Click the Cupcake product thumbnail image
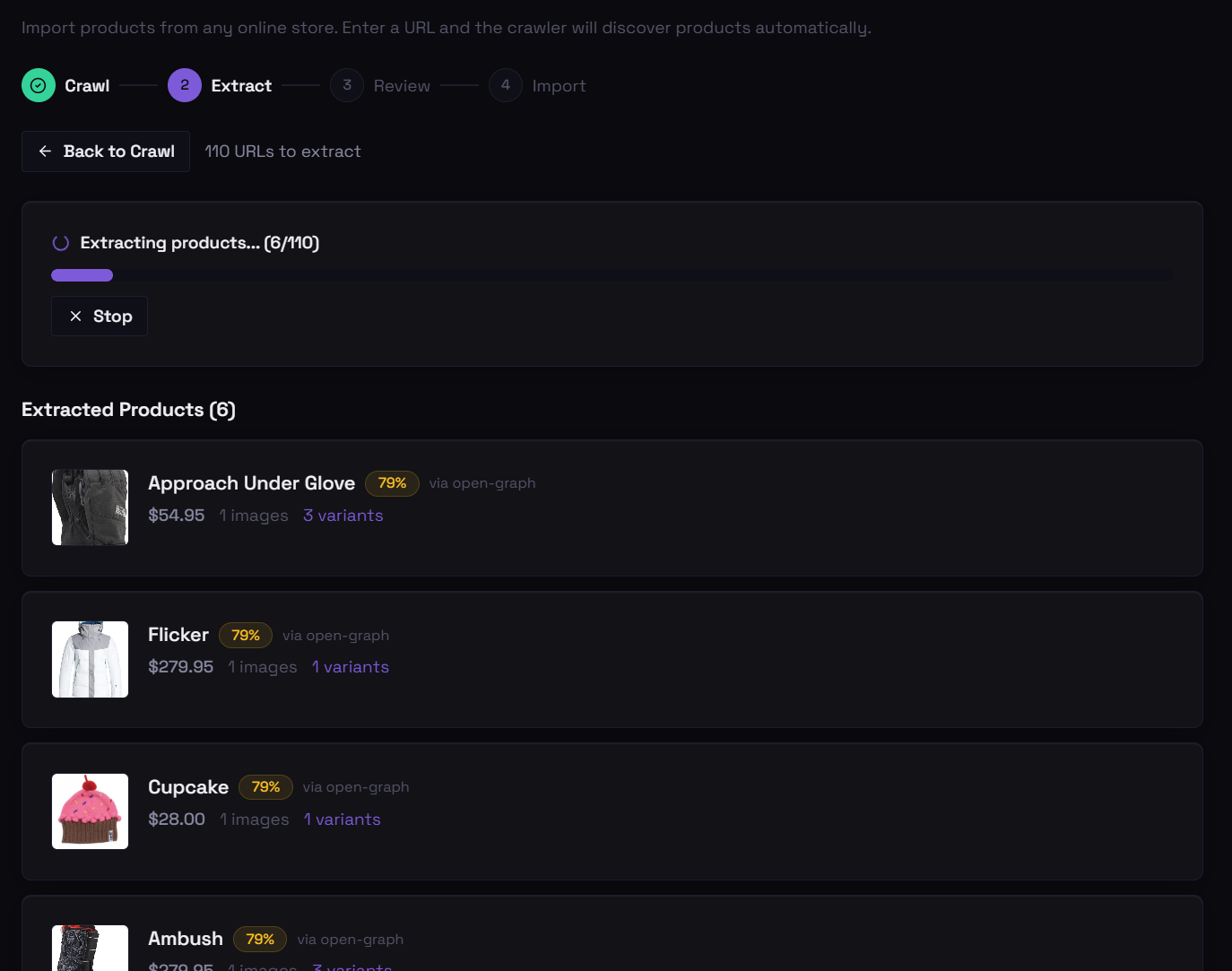1232x971 pixels. (90, 811)
